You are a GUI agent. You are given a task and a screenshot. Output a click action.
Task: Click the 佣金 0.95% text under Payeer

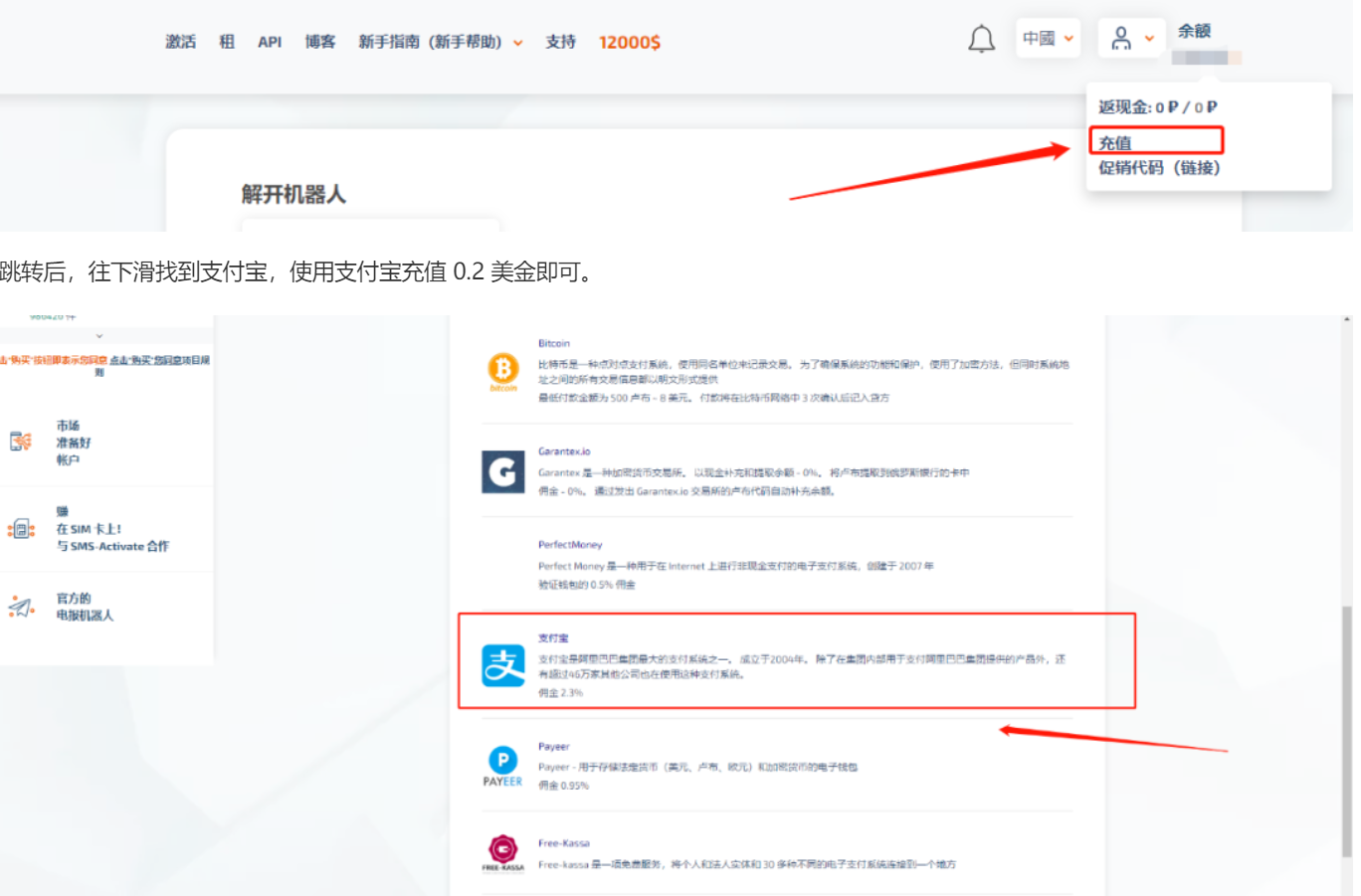(x=563, y=786)
